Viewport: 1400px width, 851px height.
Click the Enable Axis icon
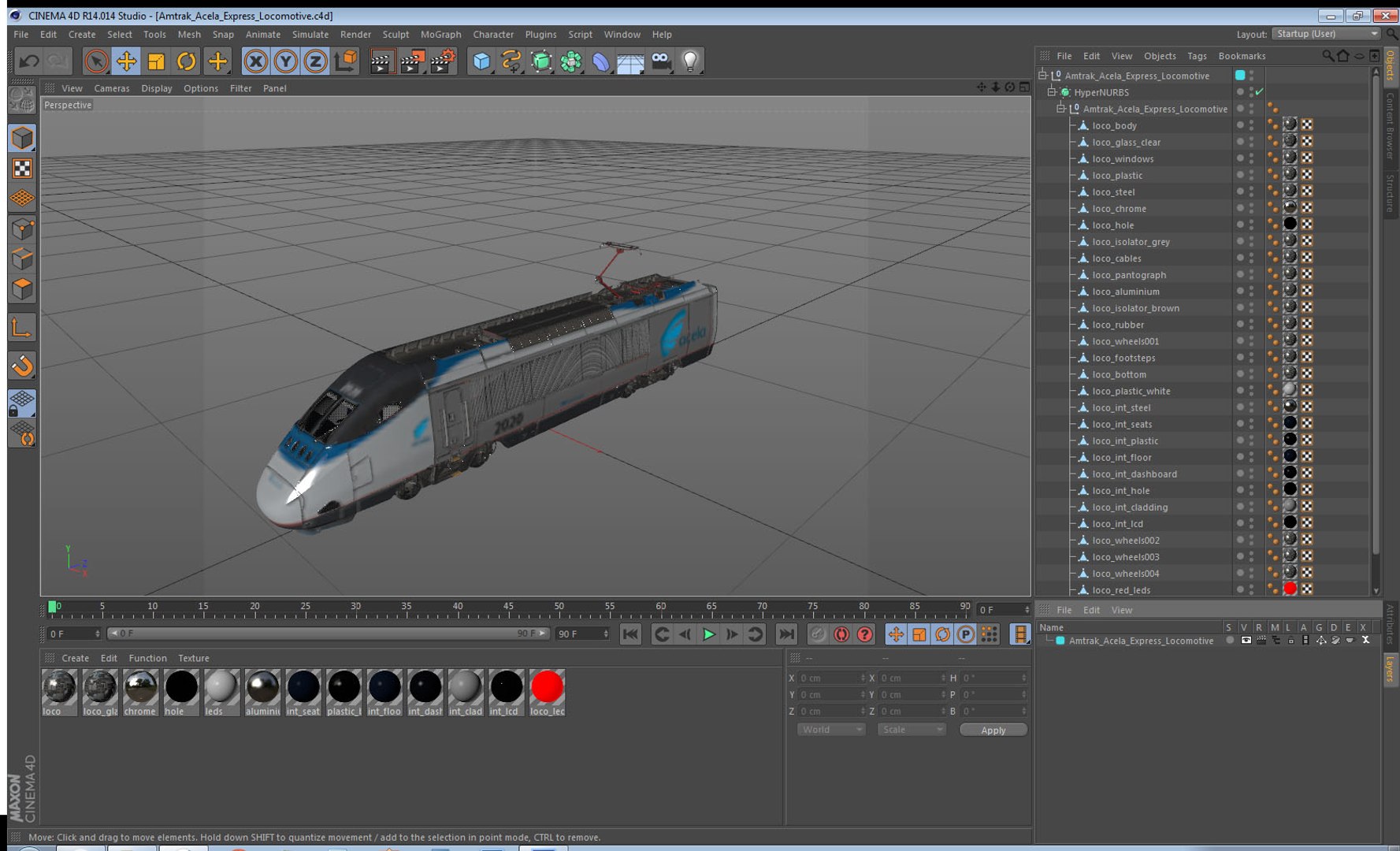(22, 327)
